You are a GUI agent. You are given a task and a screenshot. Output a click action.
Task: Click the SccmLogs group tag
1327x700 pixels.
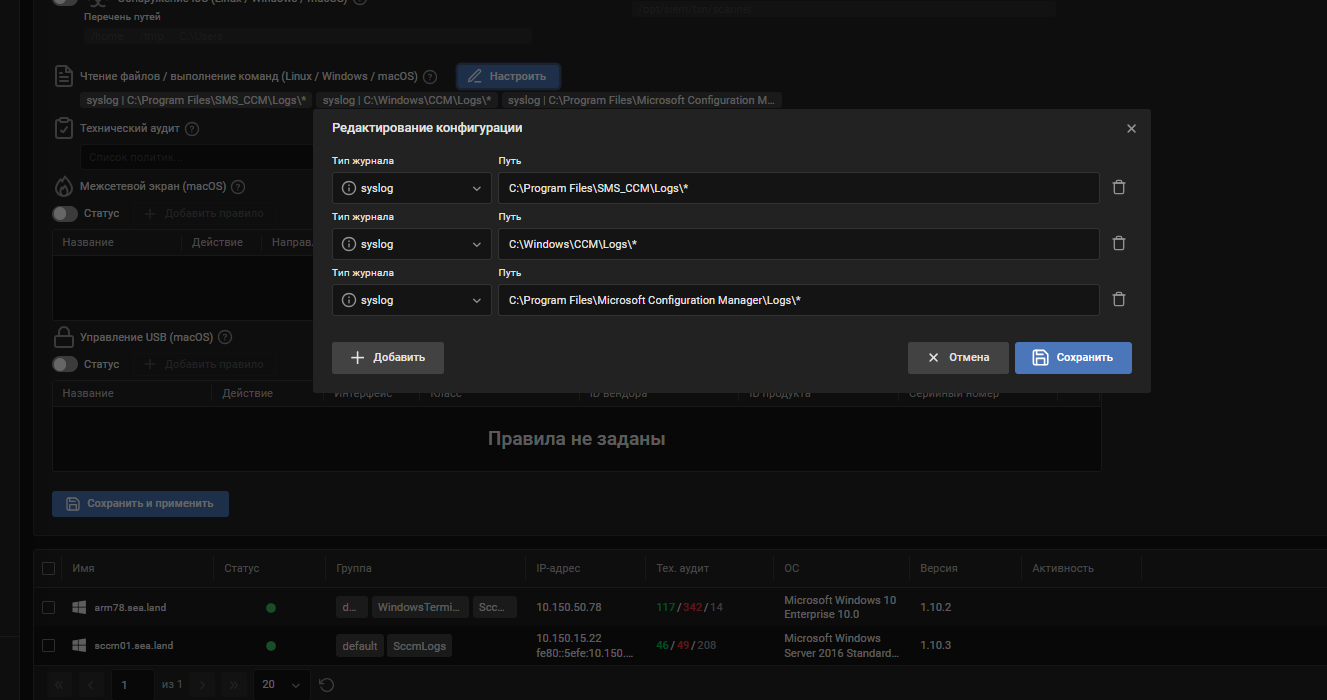tap(419, 646)
